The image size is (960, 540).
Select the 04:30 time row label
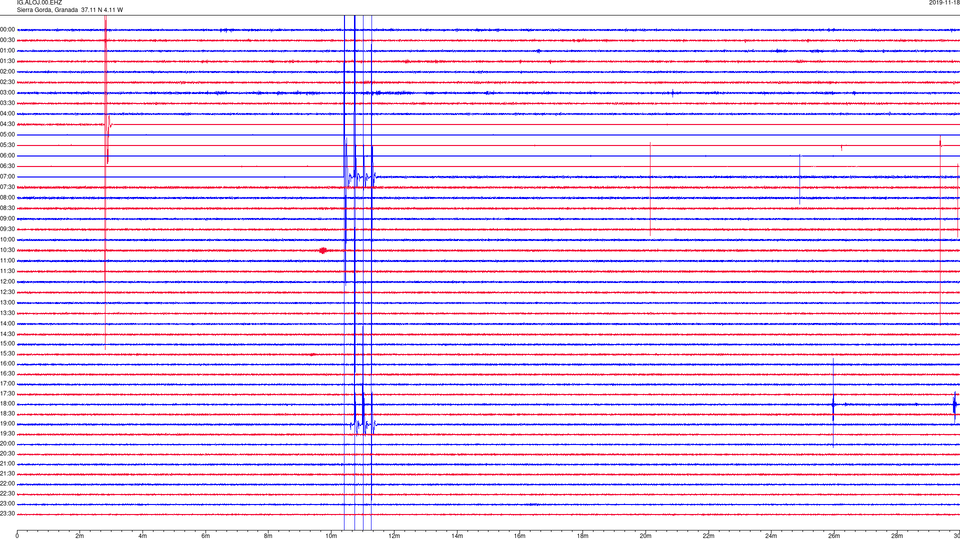[7, 124]
